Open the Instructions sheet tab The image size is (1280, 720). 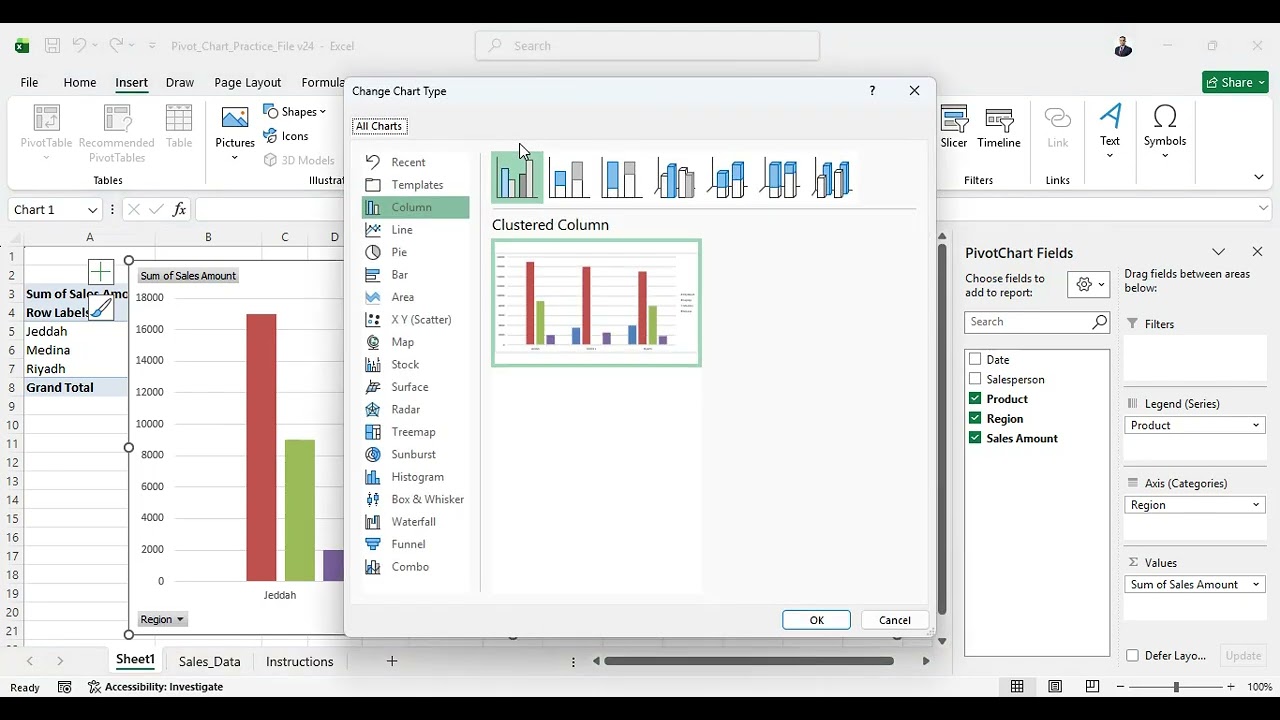pyautogui.click(x=299, y=661)
